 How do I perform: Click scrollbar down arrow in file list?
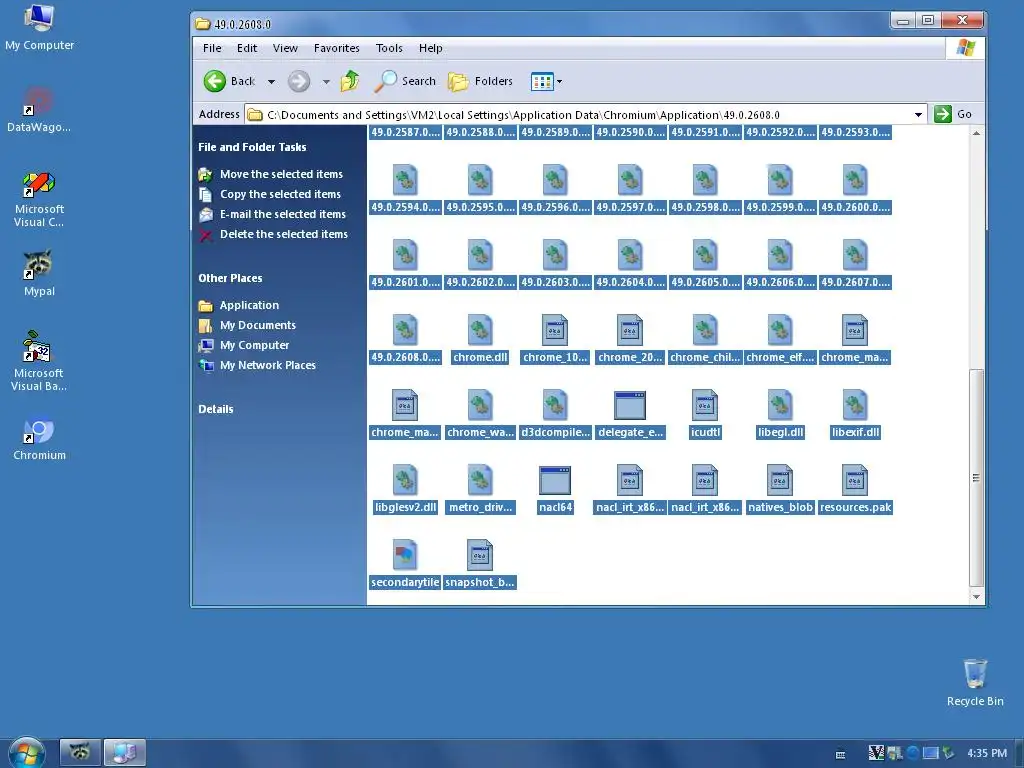tap(976, 596)
